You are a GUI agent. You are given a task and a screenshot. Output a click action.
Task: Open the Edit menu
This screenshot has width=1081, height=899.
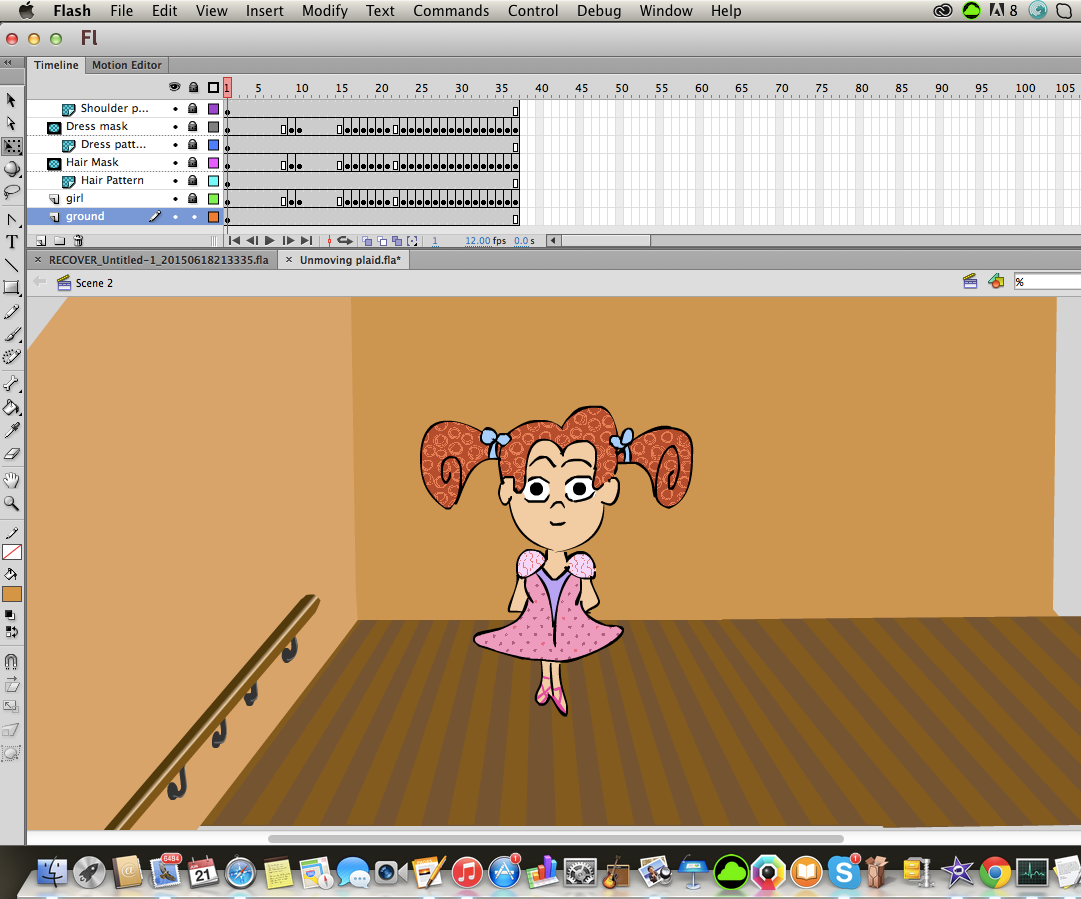pyautogui.click(x=163, y=11)
